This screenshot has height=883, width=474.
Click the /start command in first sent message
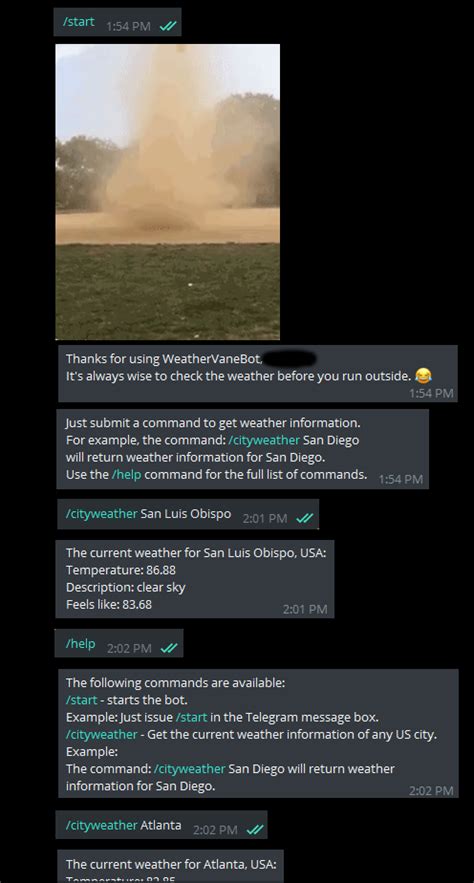click(79, 22)
